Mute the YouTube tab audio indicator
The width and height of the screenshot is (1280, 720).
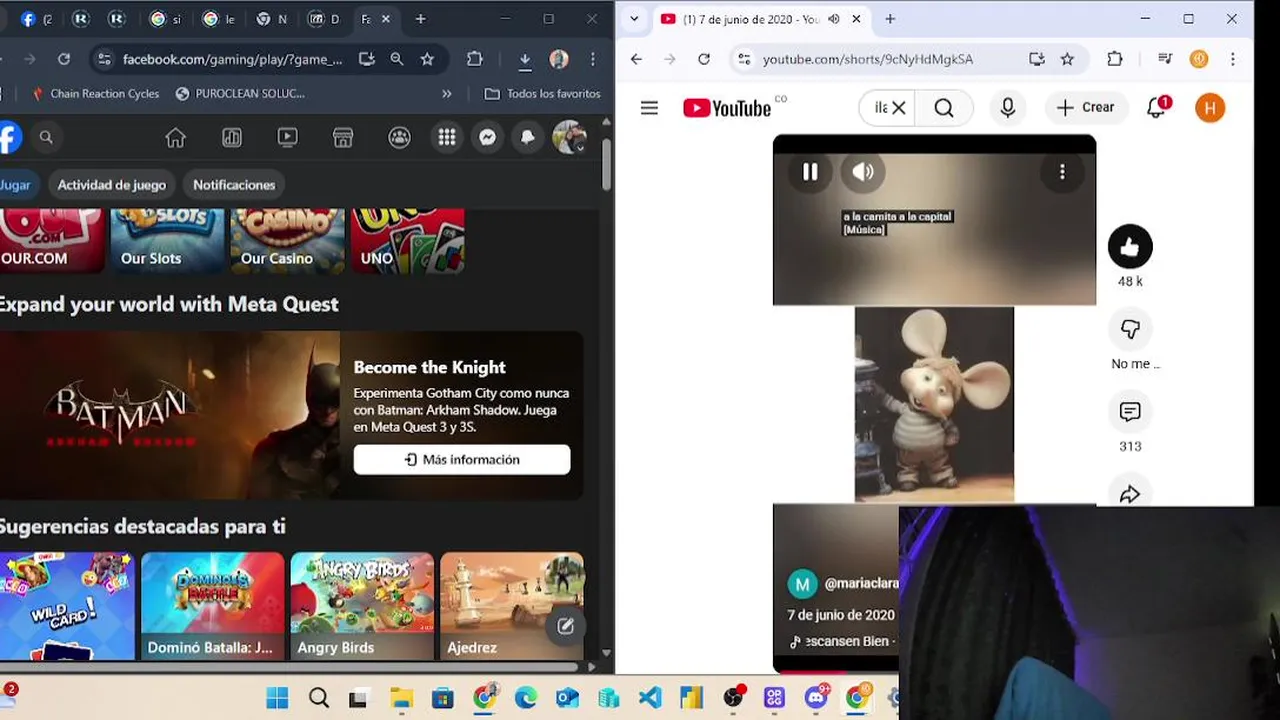pyautogui.click(x=834, y=19)
